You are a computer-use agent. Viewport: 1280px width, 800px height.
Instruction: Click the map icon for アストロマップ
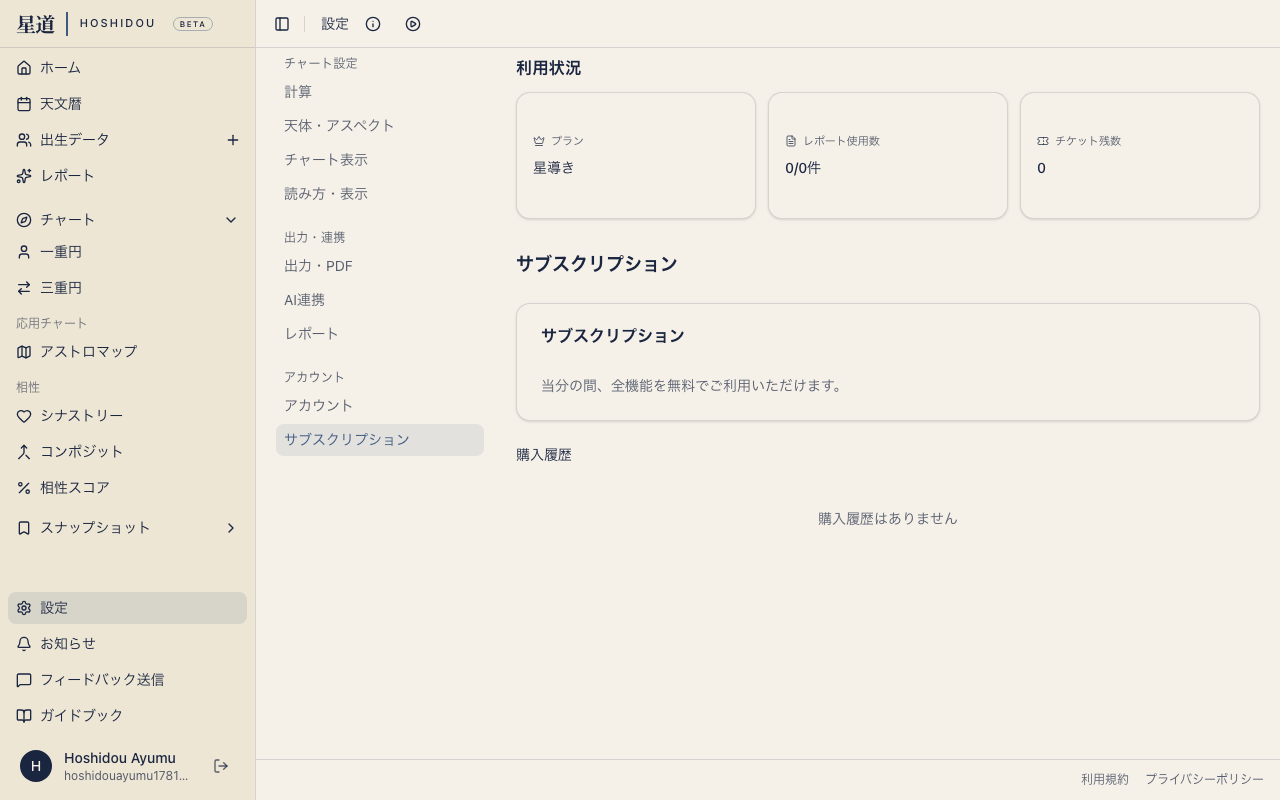tap(24, 352)
